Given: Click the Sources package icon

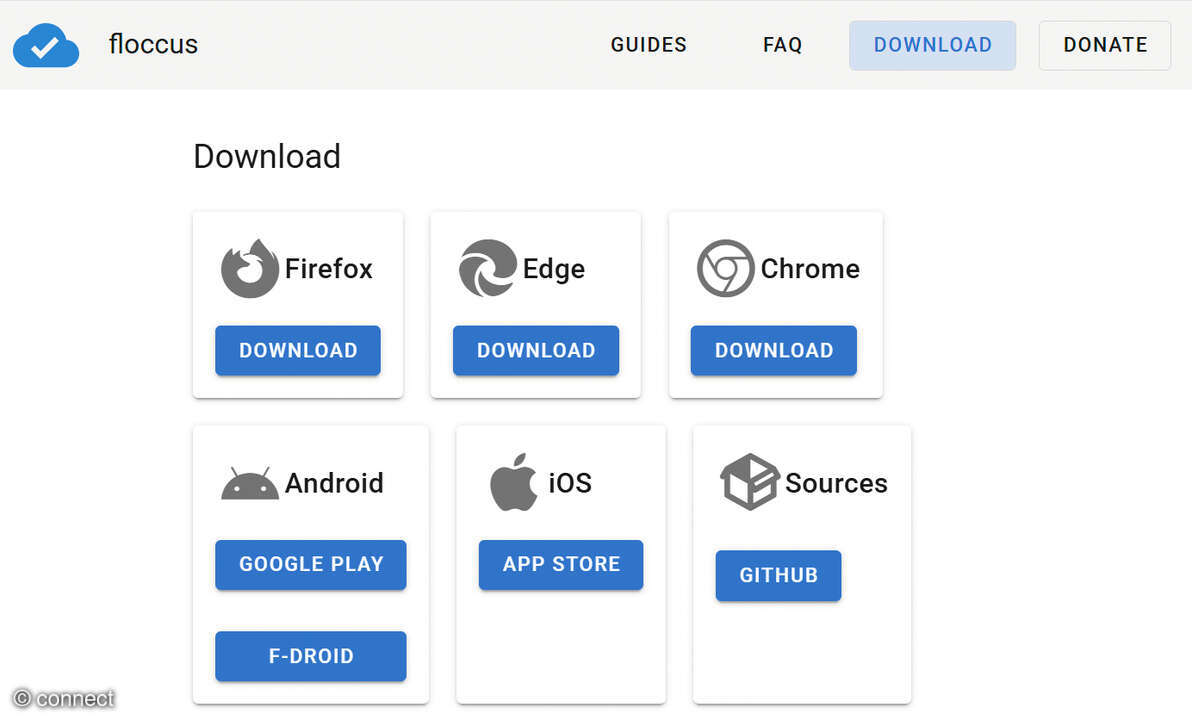Looking at the screenshot, I should 752,481.
